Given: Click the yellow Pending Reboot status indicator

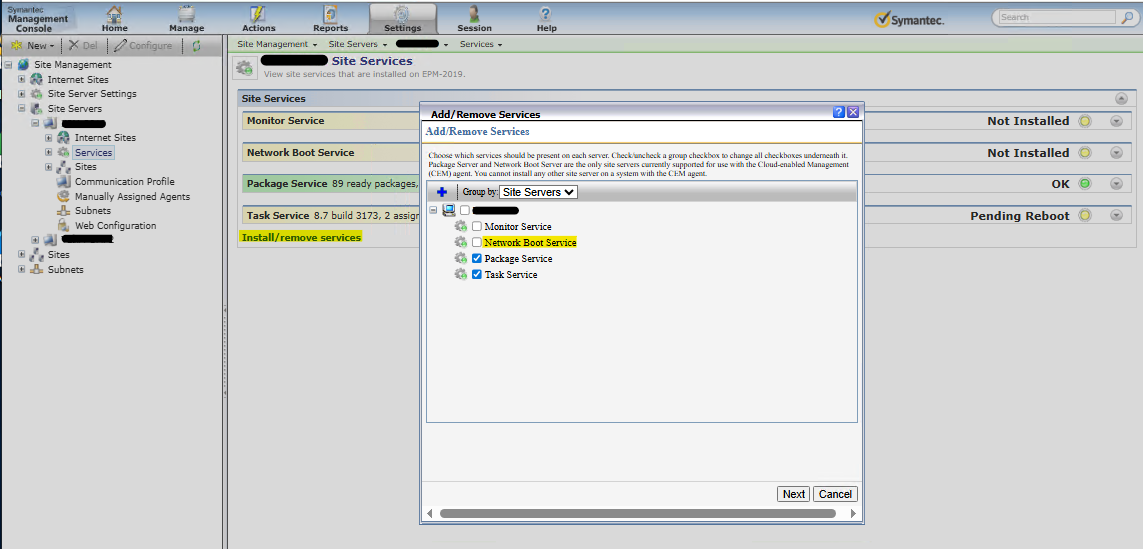Looking at the screenshot, I should 1085,216.
